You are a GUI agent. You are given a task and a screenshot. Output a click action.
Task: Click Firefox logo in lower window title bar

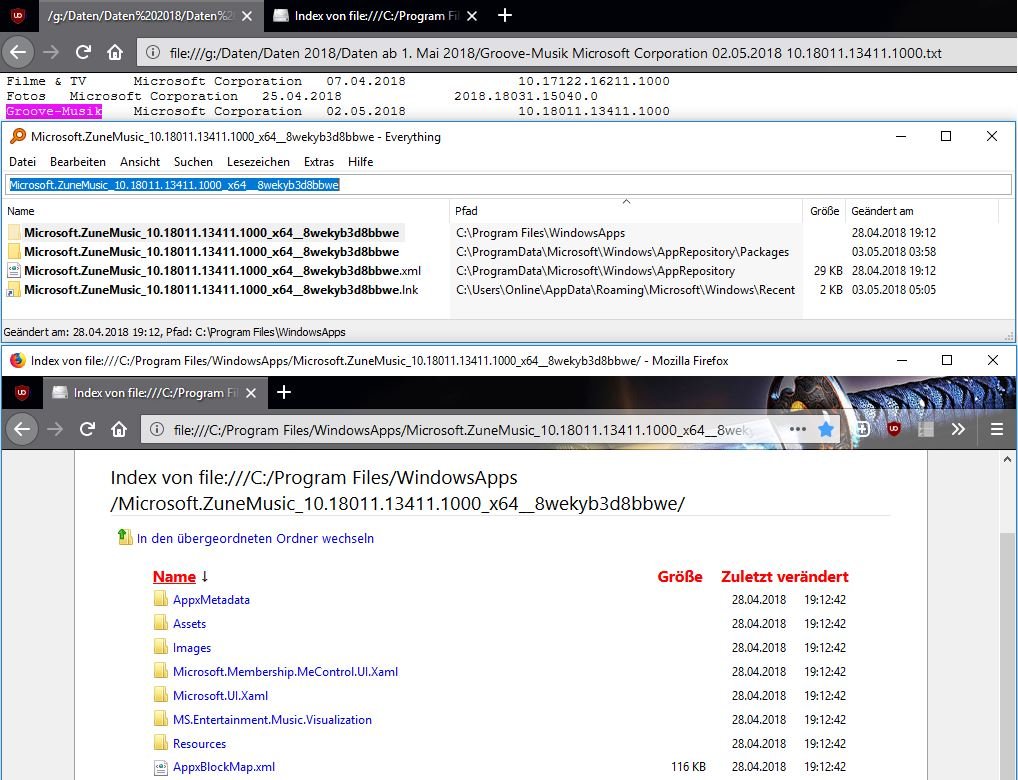[18, 360]
